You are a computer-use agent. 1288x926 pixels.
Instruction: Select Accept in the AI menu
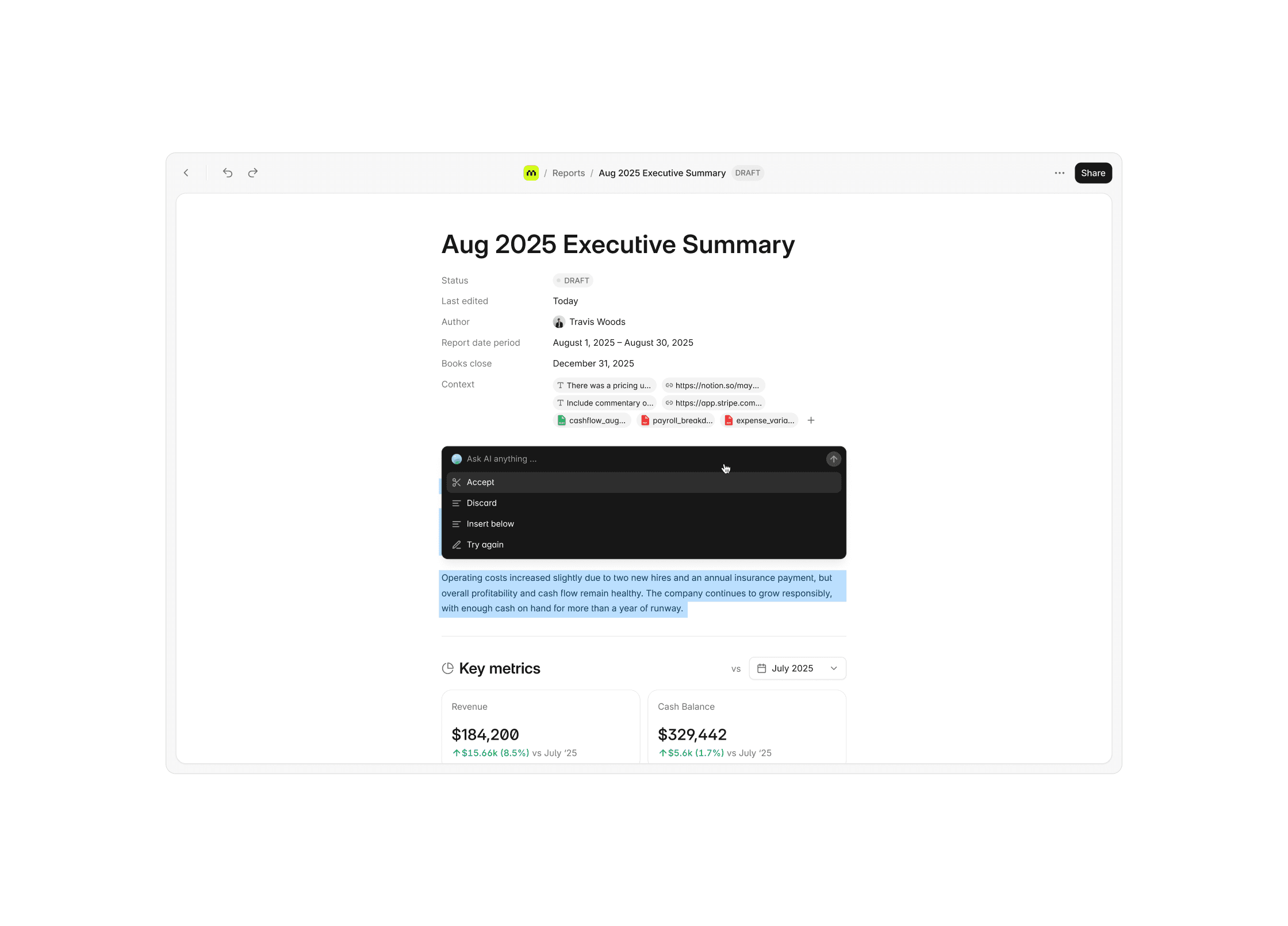(x=481, y=483)
